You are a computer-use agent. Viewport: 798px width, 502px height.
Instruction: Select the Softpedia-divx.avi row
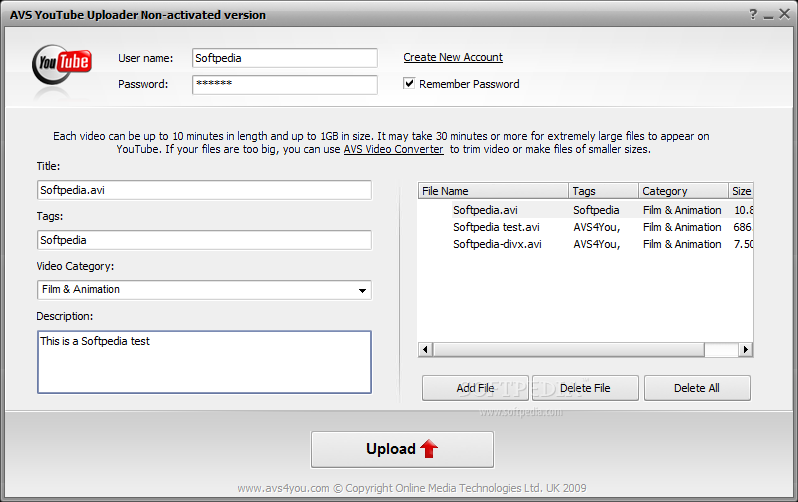tap(585, 244)
